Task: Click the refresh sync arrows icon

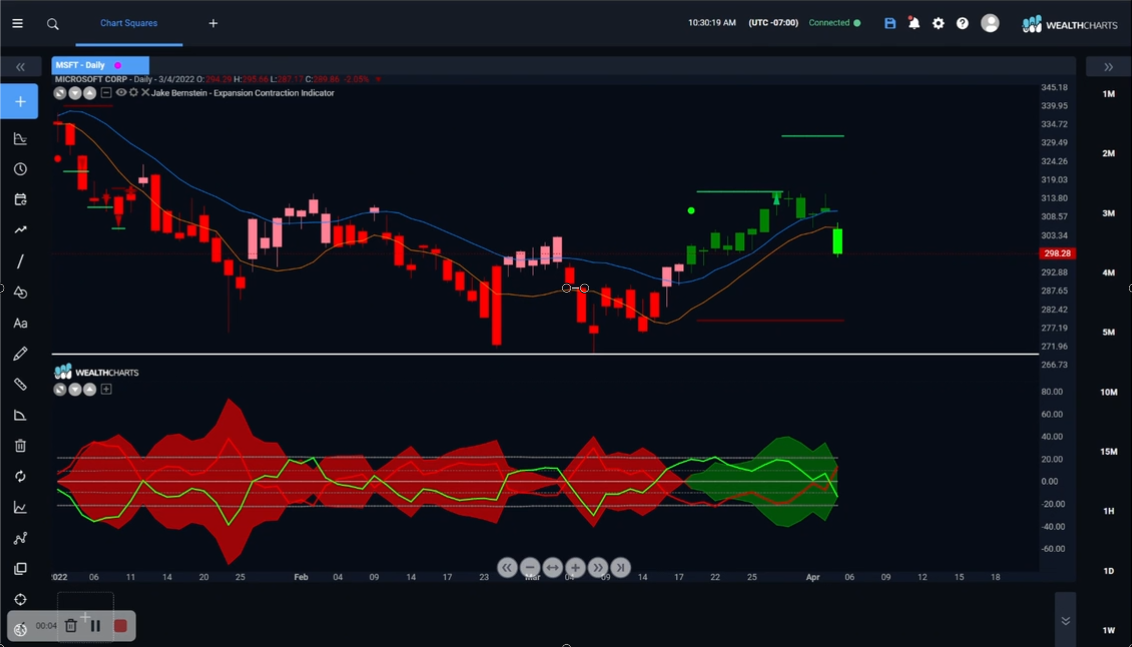Action: click(x=20, y=477)
